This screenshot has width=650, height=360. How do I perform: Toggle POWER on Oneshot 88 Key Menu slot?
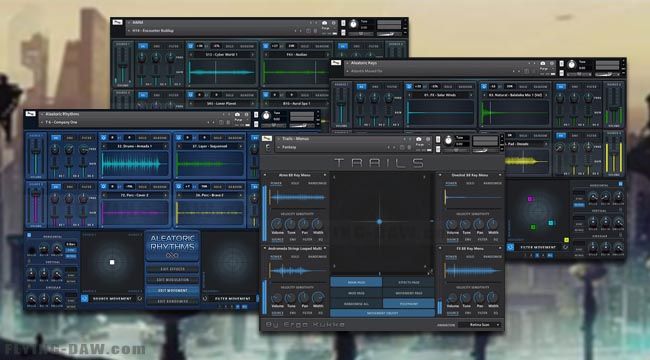click(451, 183)
